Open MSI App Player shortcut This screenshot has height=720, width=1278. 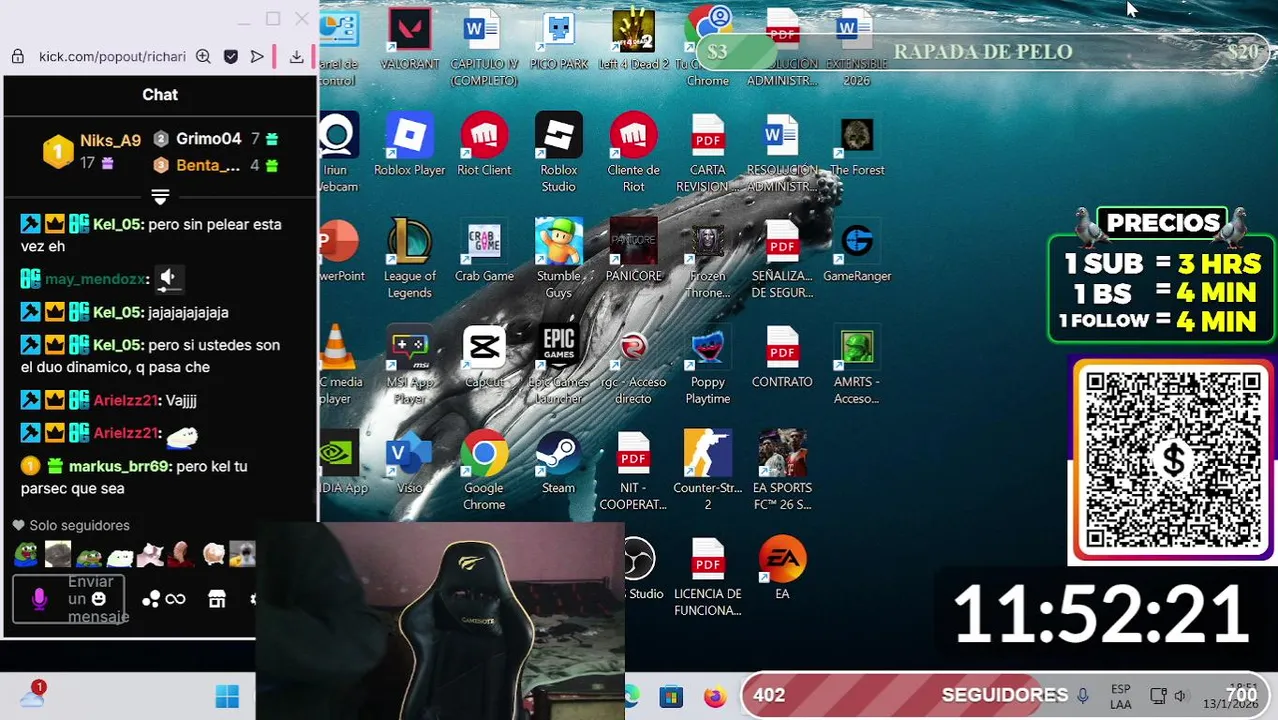click(x=409, y=366)
